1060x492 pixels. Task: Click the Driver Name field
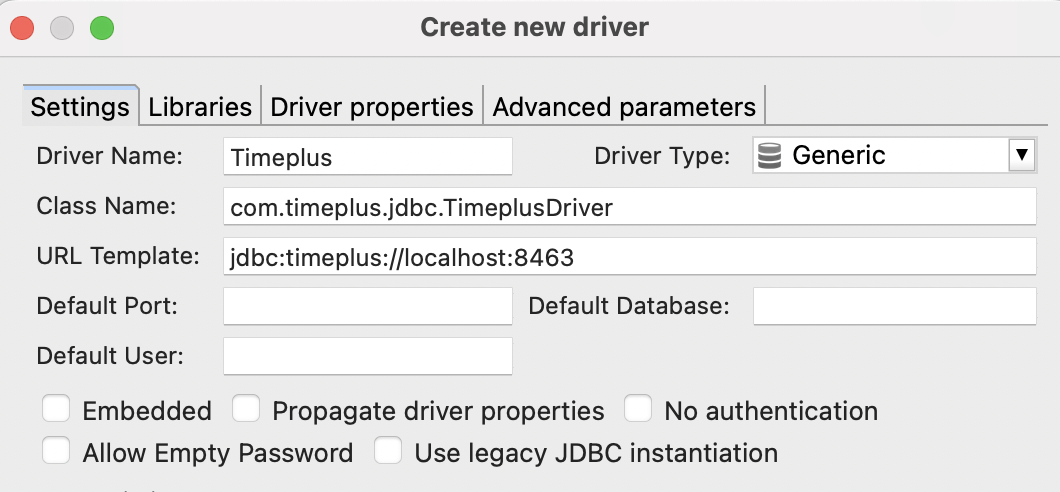[368, 157]
